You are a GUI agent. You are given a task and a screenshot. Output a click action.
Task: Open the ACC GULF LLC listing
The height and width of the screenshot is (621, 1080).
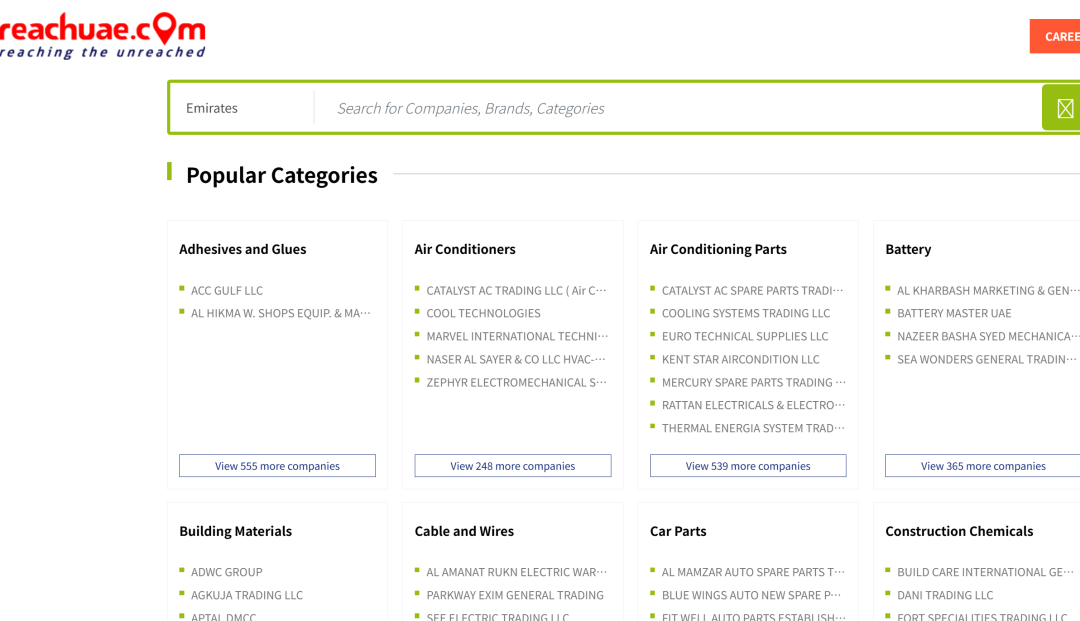227,291
